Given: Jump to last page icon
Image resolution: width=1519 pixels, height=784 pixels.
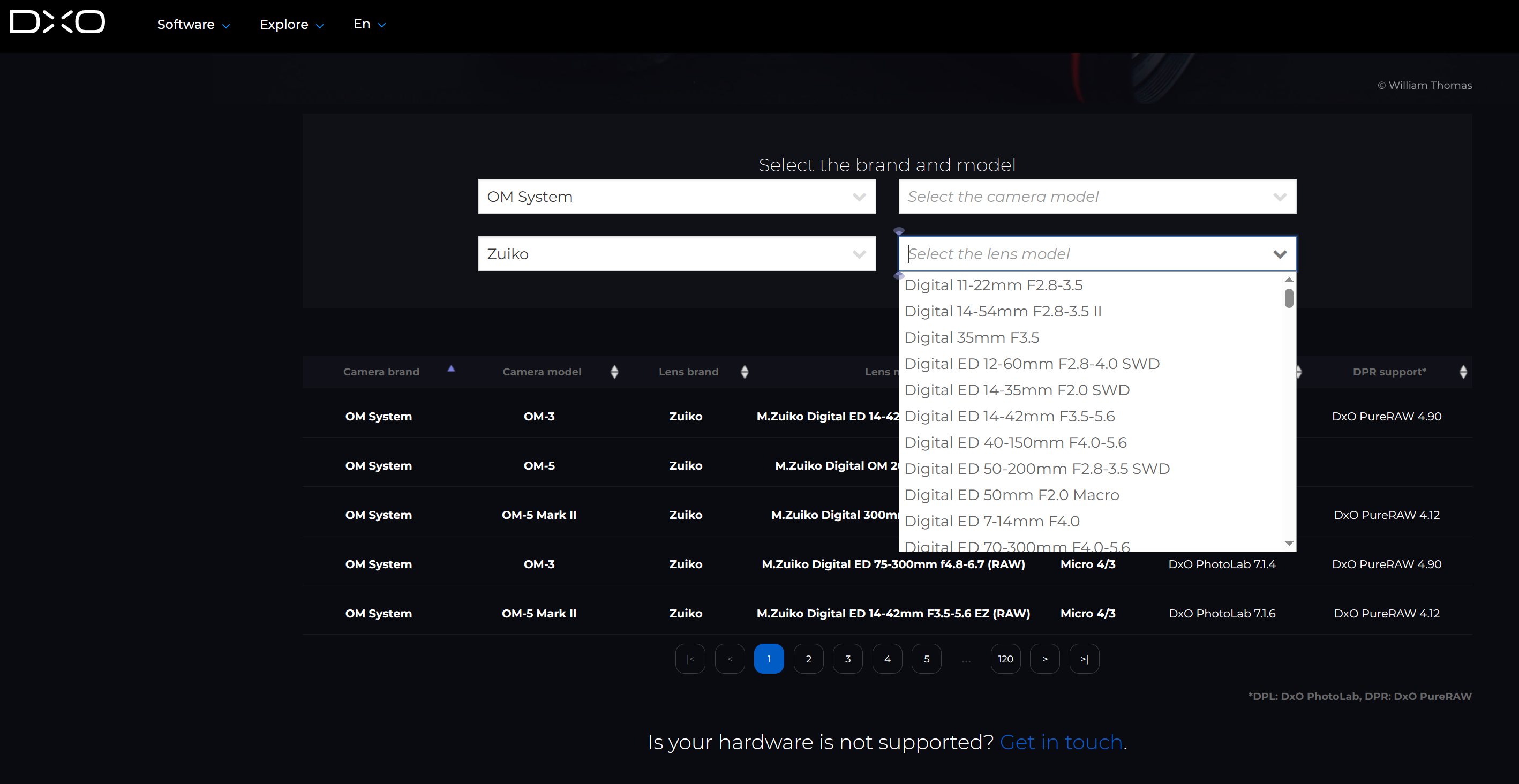Looking at the screenshot, I should point(1084,659).
